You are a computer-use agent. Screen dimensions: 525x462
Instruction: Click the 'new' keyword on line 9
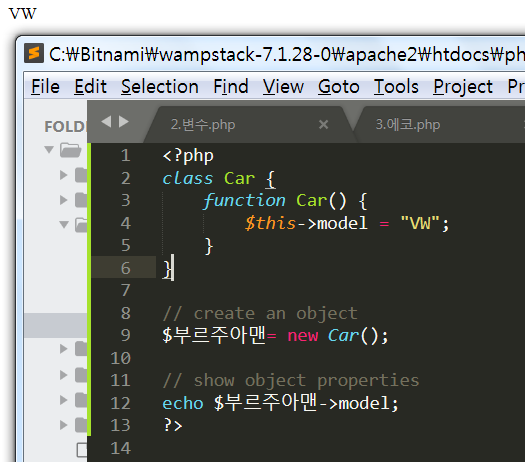click(x=303, y=335)
